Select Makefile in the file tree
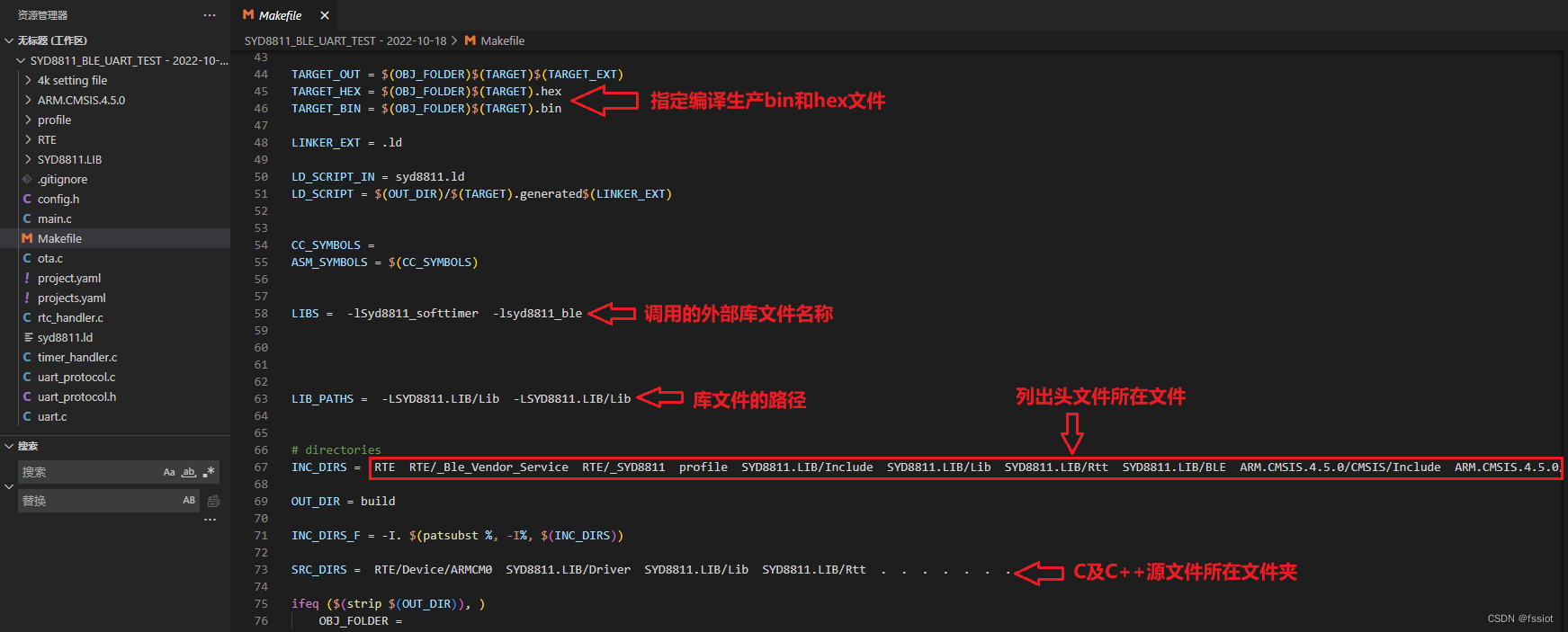The image size is (1568, 632). pos(115,238)
